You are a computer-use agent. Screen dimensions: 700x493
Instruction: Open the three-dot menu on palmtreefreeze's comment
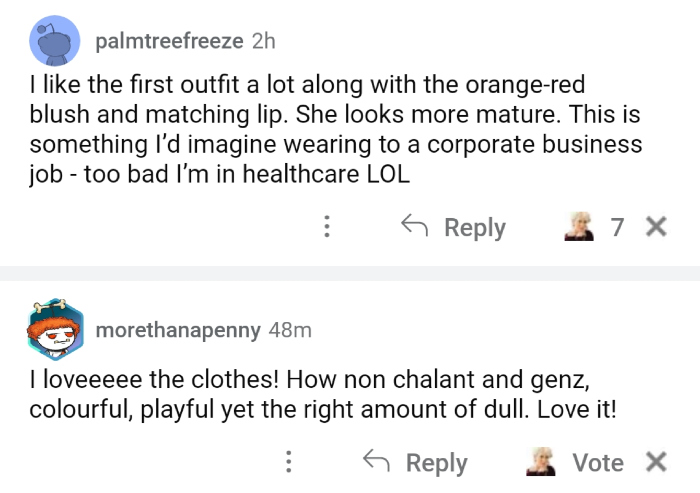pos(326,227)
